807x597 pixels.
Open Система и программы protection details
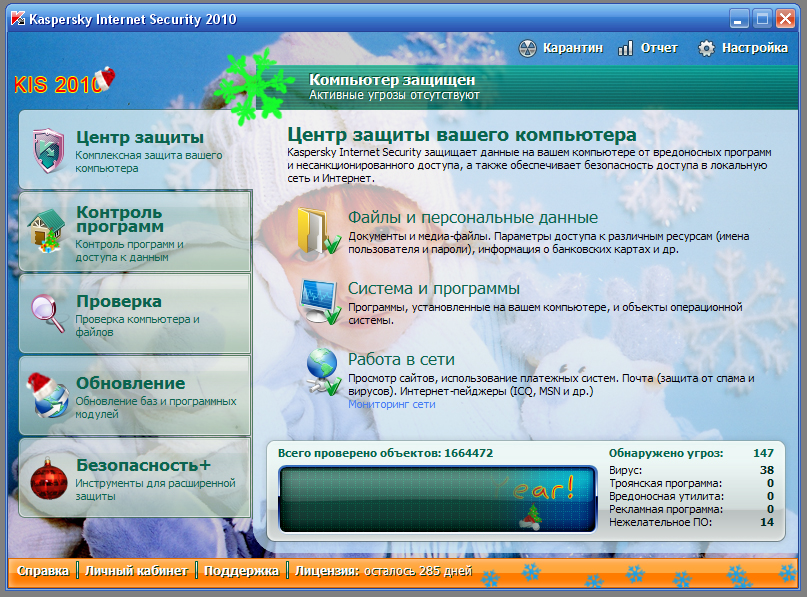click(434, 289)
